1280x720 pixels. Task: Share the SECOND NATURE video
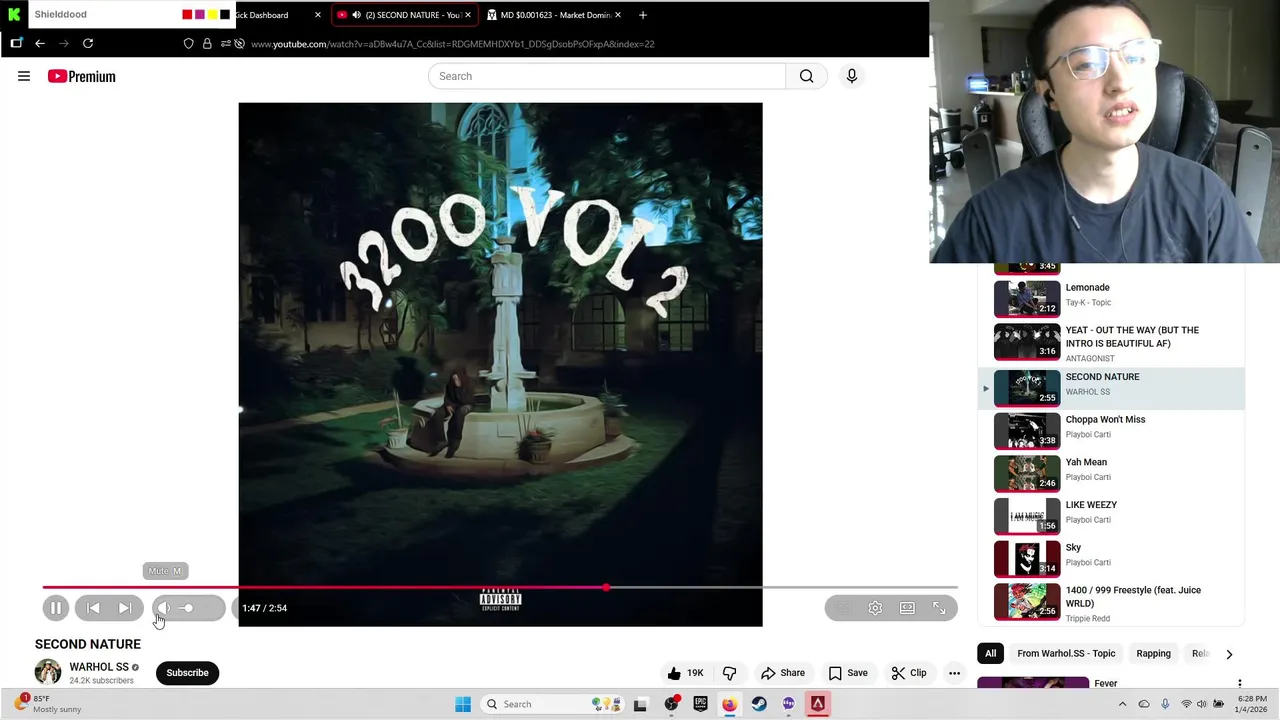tap(782, 673)
